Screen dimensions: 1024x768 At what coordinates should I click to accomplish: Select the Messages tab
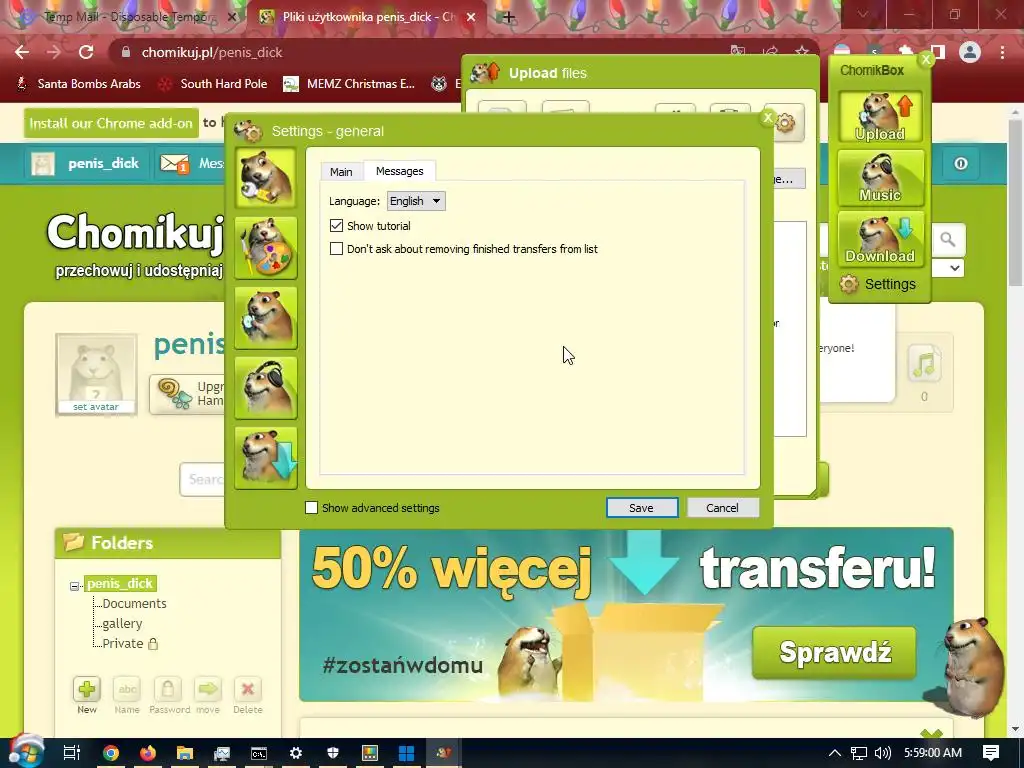[400, 171]
